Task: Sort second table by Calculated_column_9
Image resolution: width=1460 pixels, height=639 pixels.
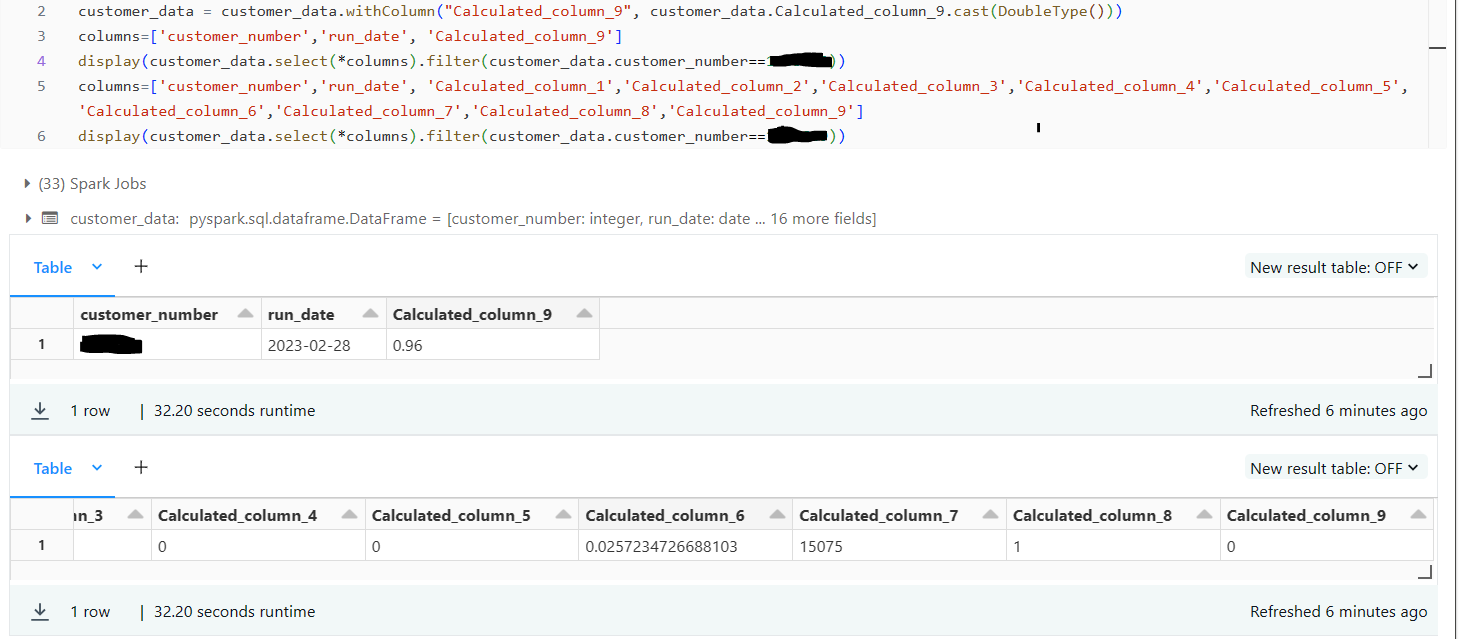Action: pyautogui.click(x=1418, y=515)
